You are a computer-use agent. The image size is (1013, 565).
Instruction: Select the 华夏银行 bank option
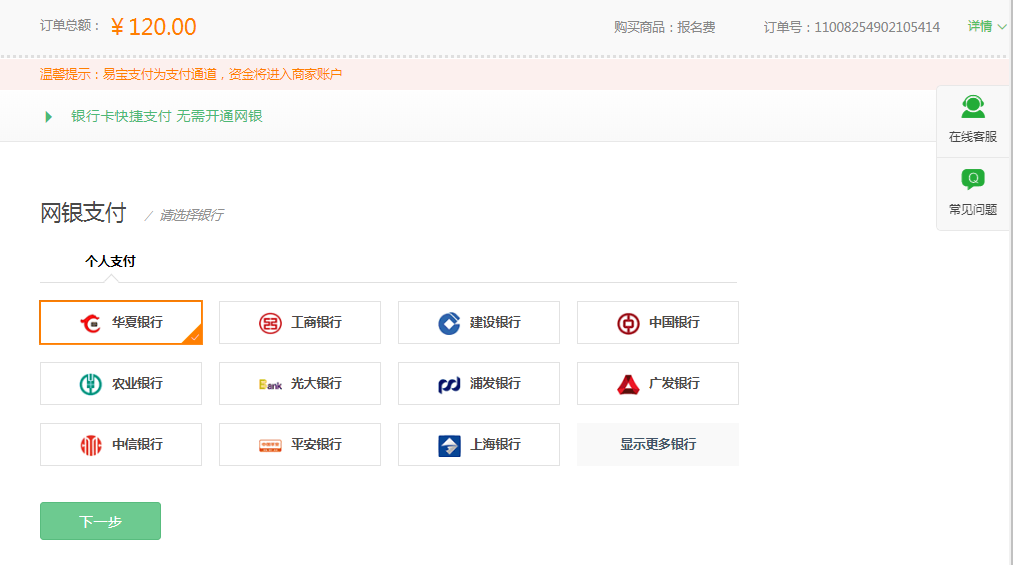point(121,322)
